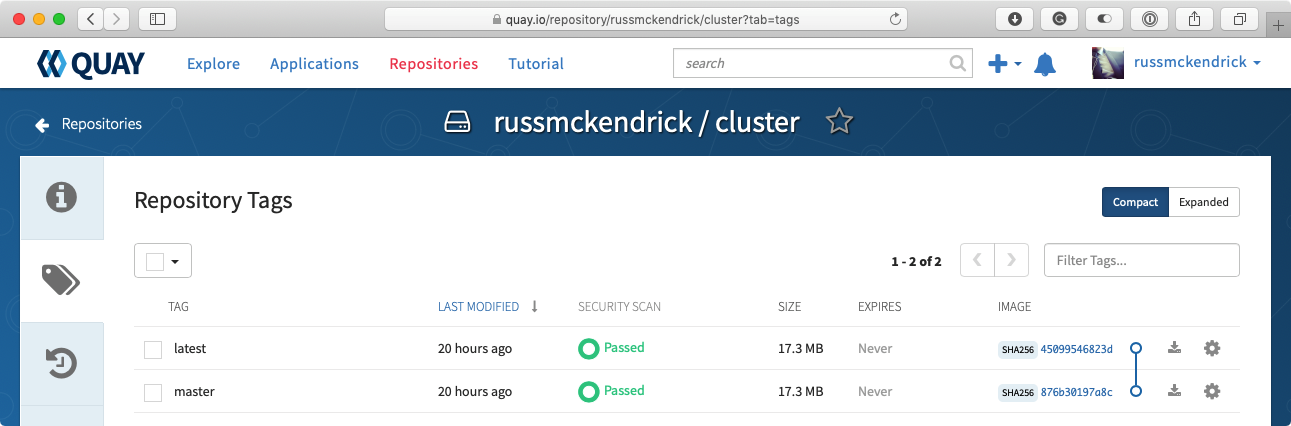Click '17.3 MB' size for master

coord(801,392)
